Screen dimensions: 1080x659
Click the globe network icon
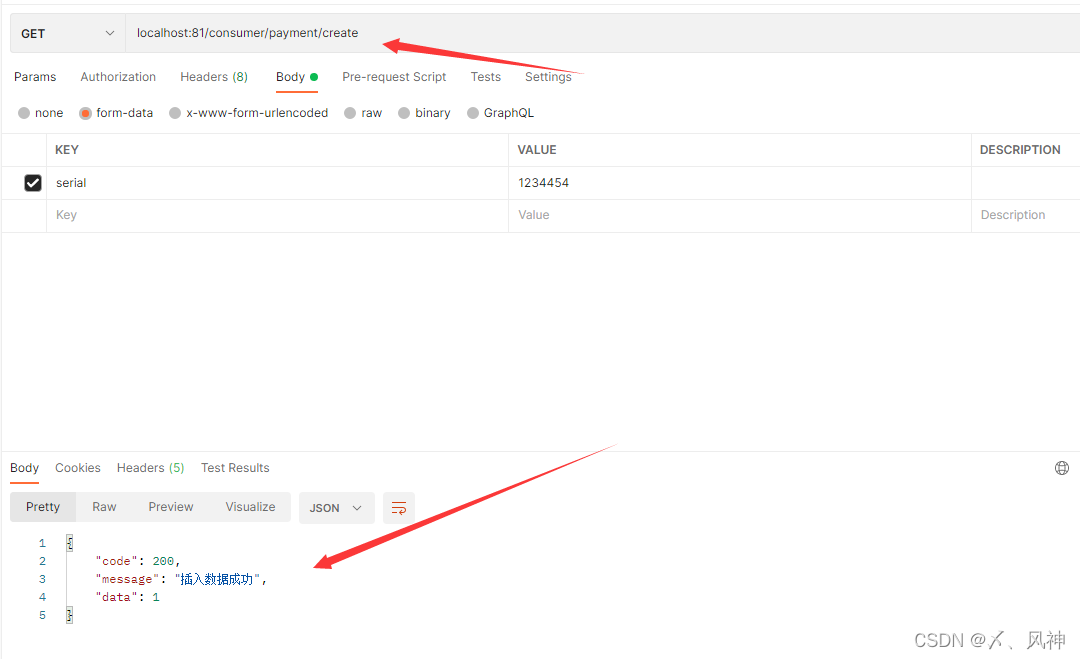coord(1061,468)
